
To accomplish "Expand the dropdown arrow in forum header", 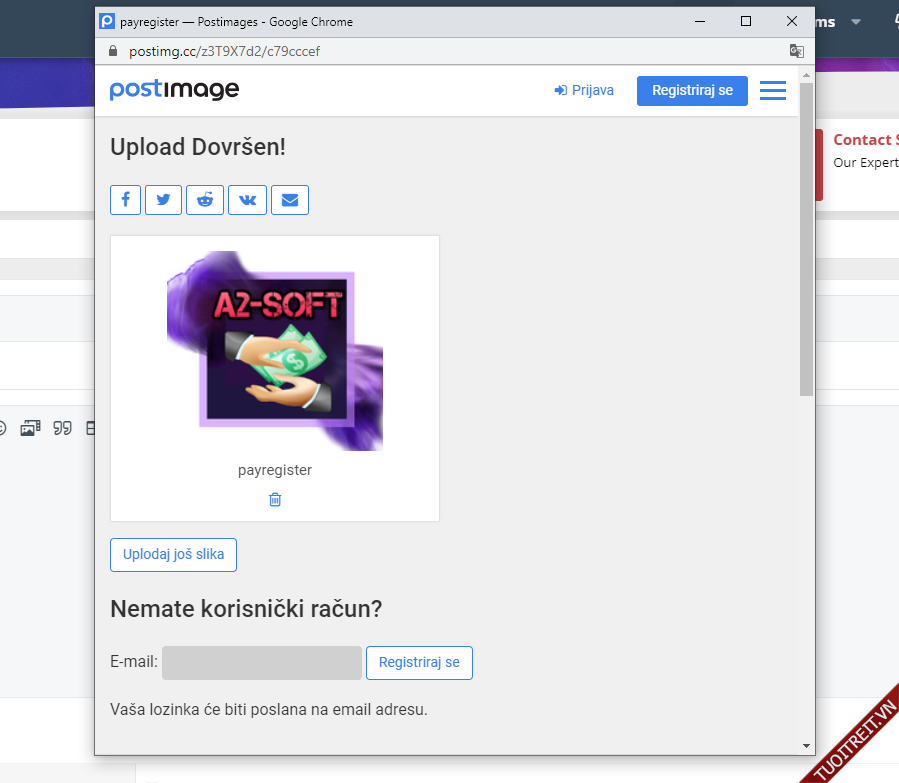I will tap(855, 22).
